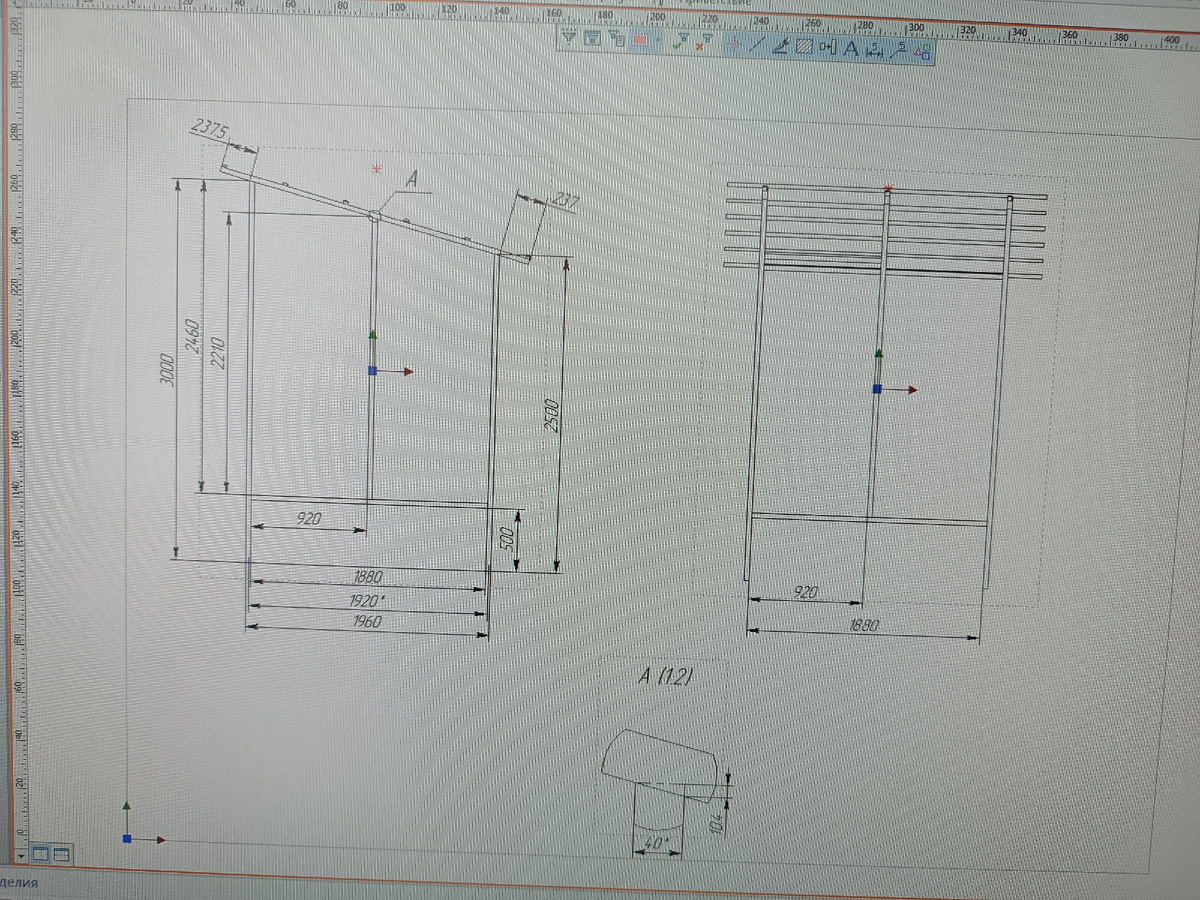Select the 1880 dimension in the right view
This screenshot has height=900, width=1200.
click(863, 625)
